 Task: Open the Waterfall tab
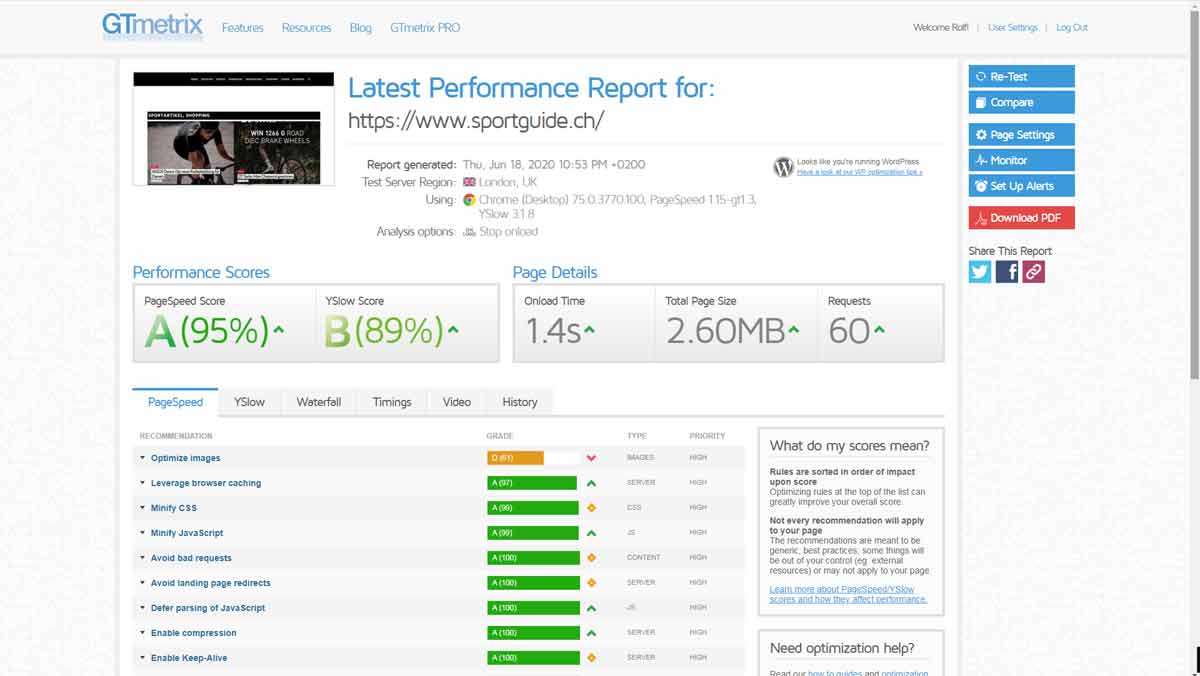(319, 402)
